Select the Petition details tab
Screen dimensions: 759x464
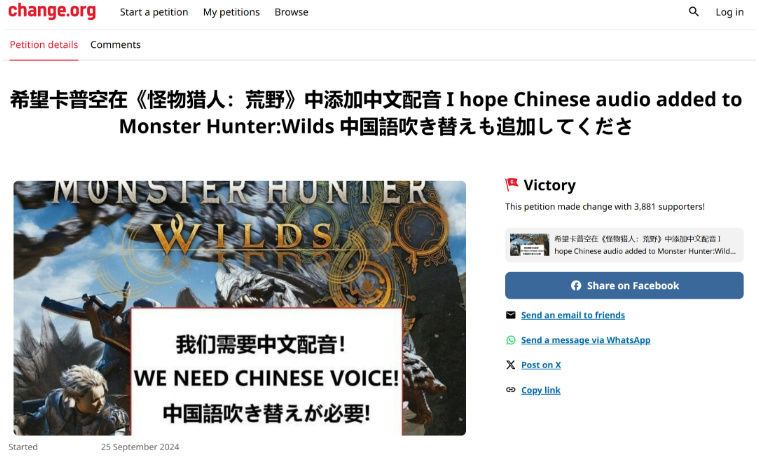tap(44, 45)
